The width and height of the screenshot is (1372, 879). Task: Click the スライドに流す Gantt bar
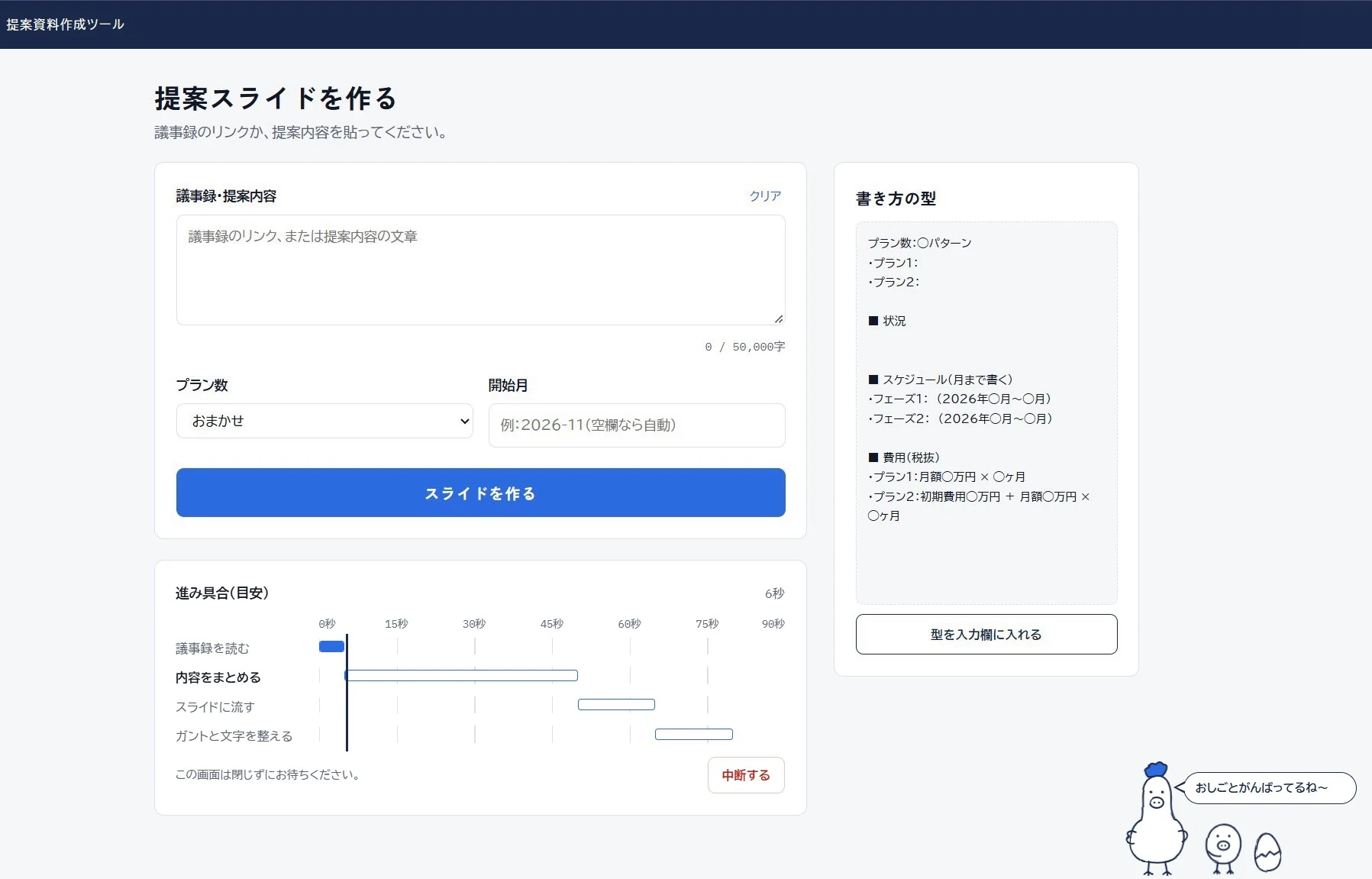616,704
